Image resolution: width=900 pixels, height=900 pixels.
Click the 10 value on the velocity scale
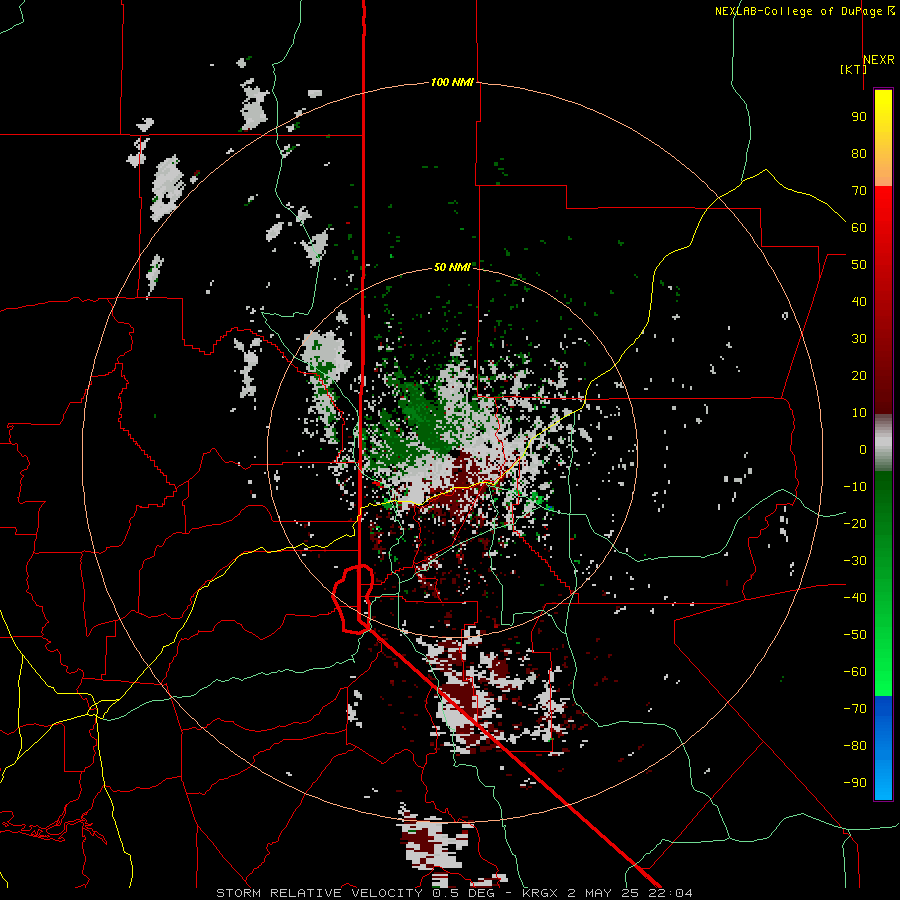(x=859, y=413)
